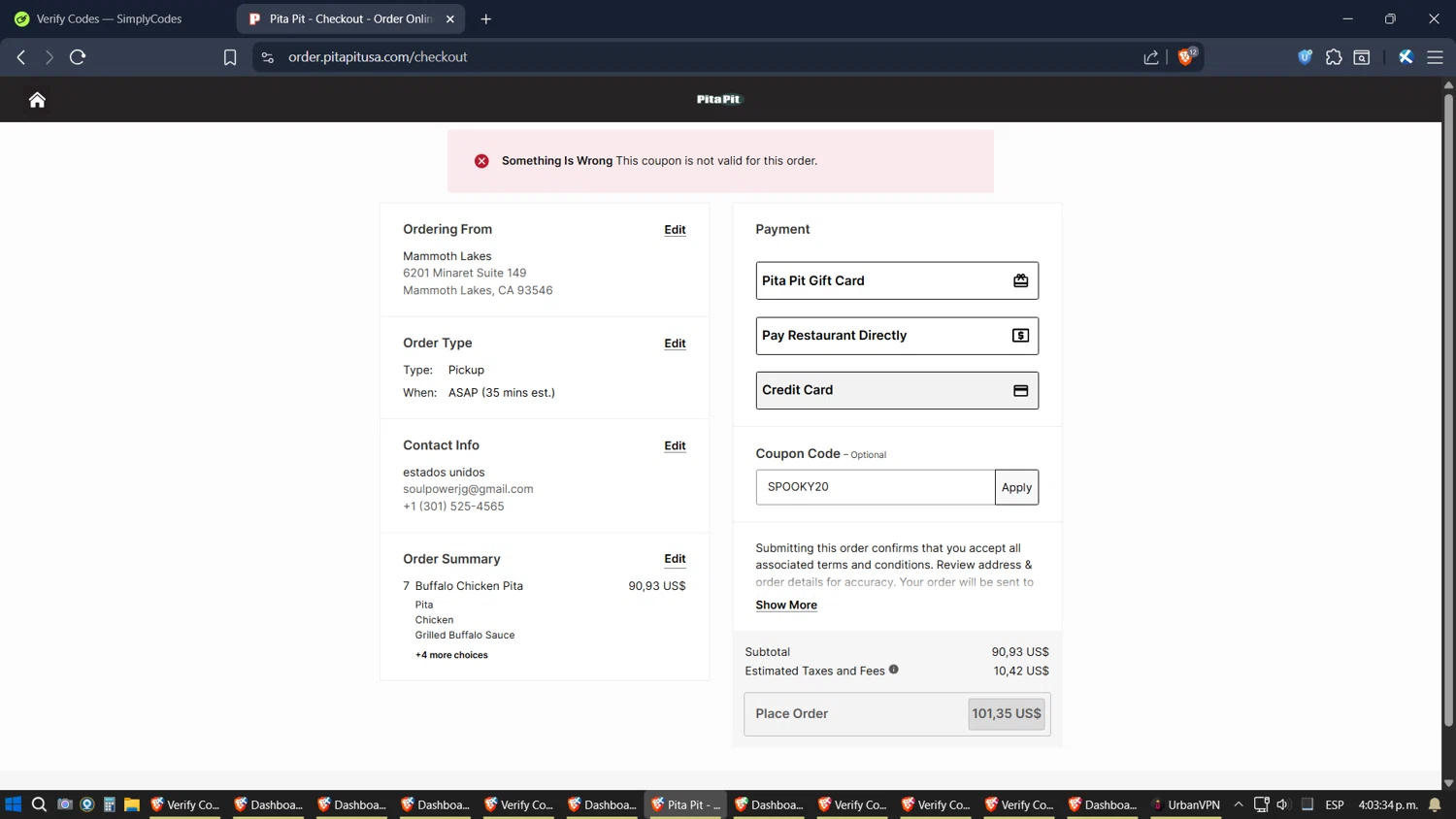Switch to the Pita Pit taskbar window

[x=686, y=804]
